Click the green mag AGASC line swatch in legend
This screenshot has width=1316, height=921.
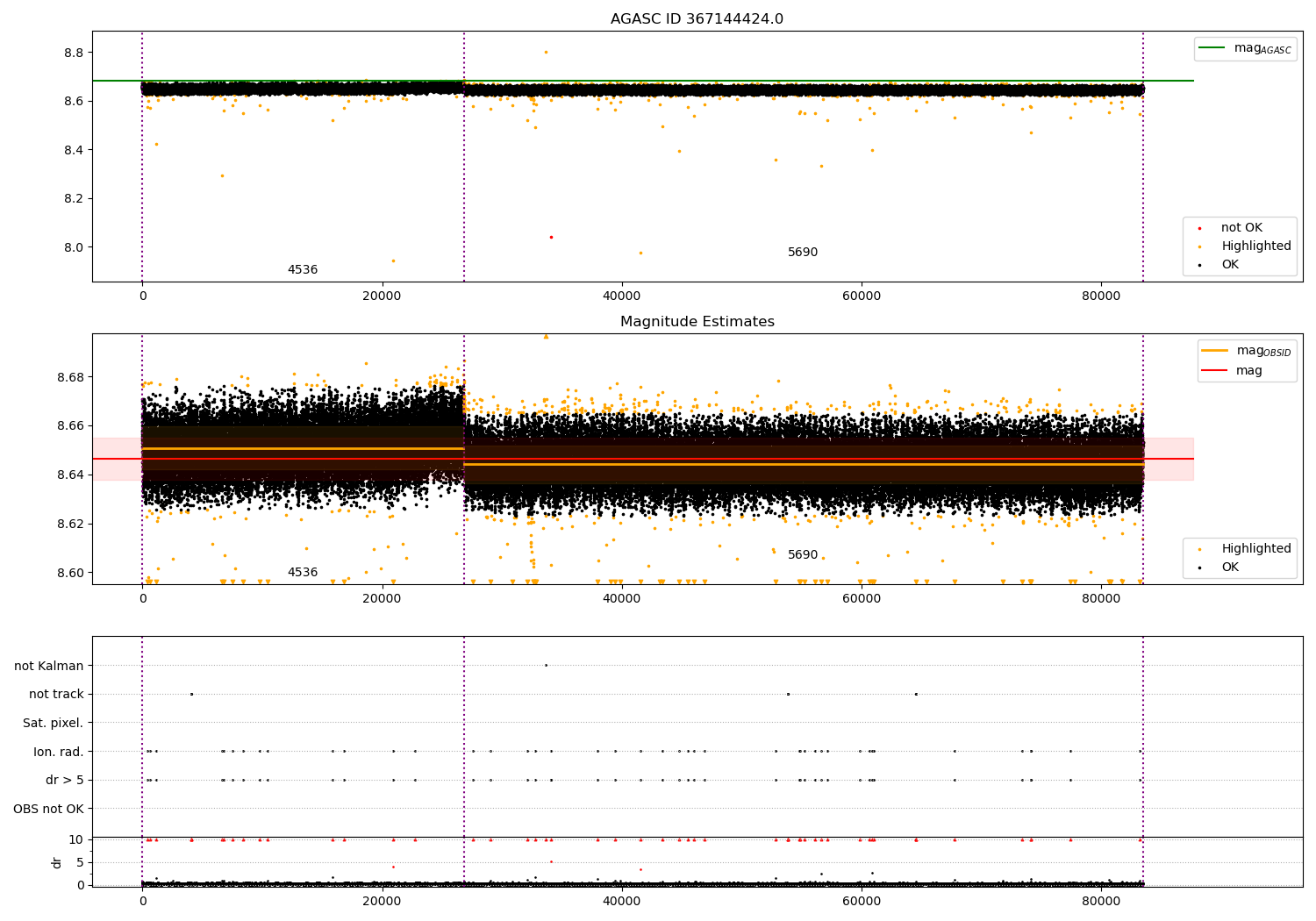pos(1213,48)
